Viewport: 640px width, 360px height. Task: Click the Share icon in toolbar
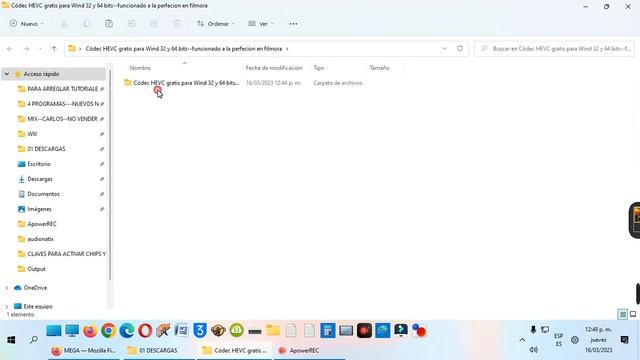[154, 24]
